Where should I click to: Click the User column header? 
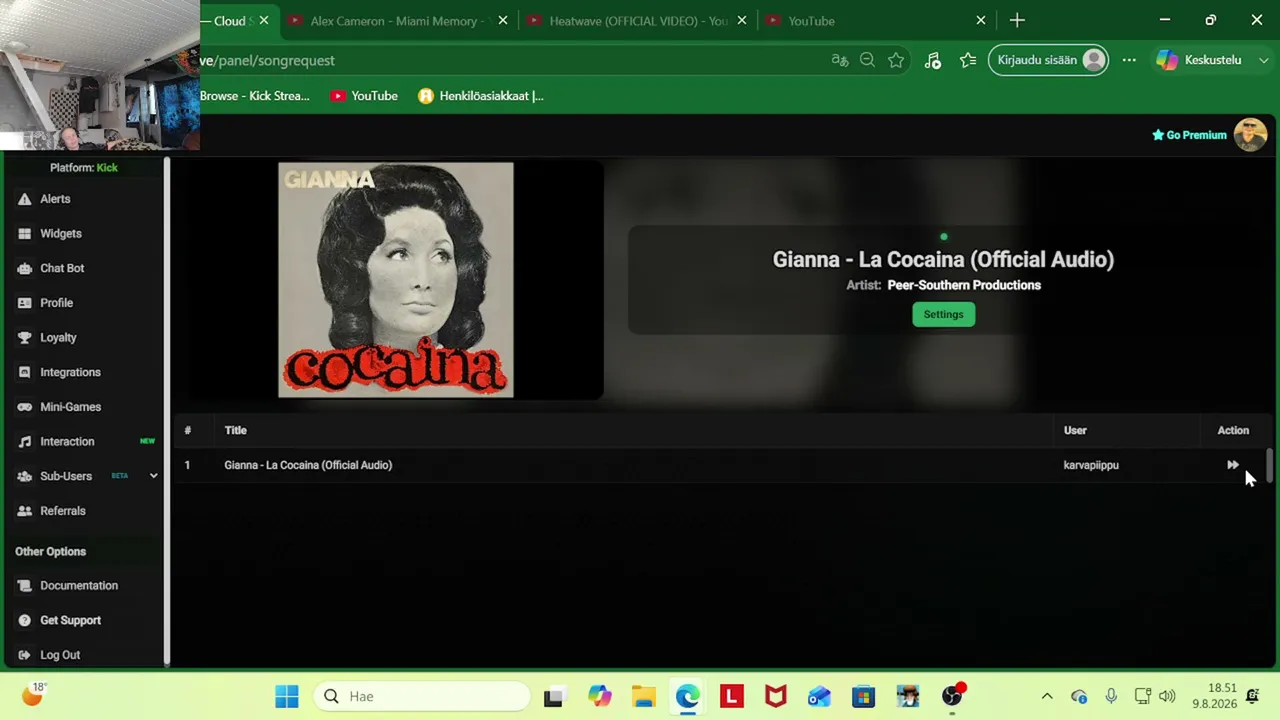coord(1075,430)
